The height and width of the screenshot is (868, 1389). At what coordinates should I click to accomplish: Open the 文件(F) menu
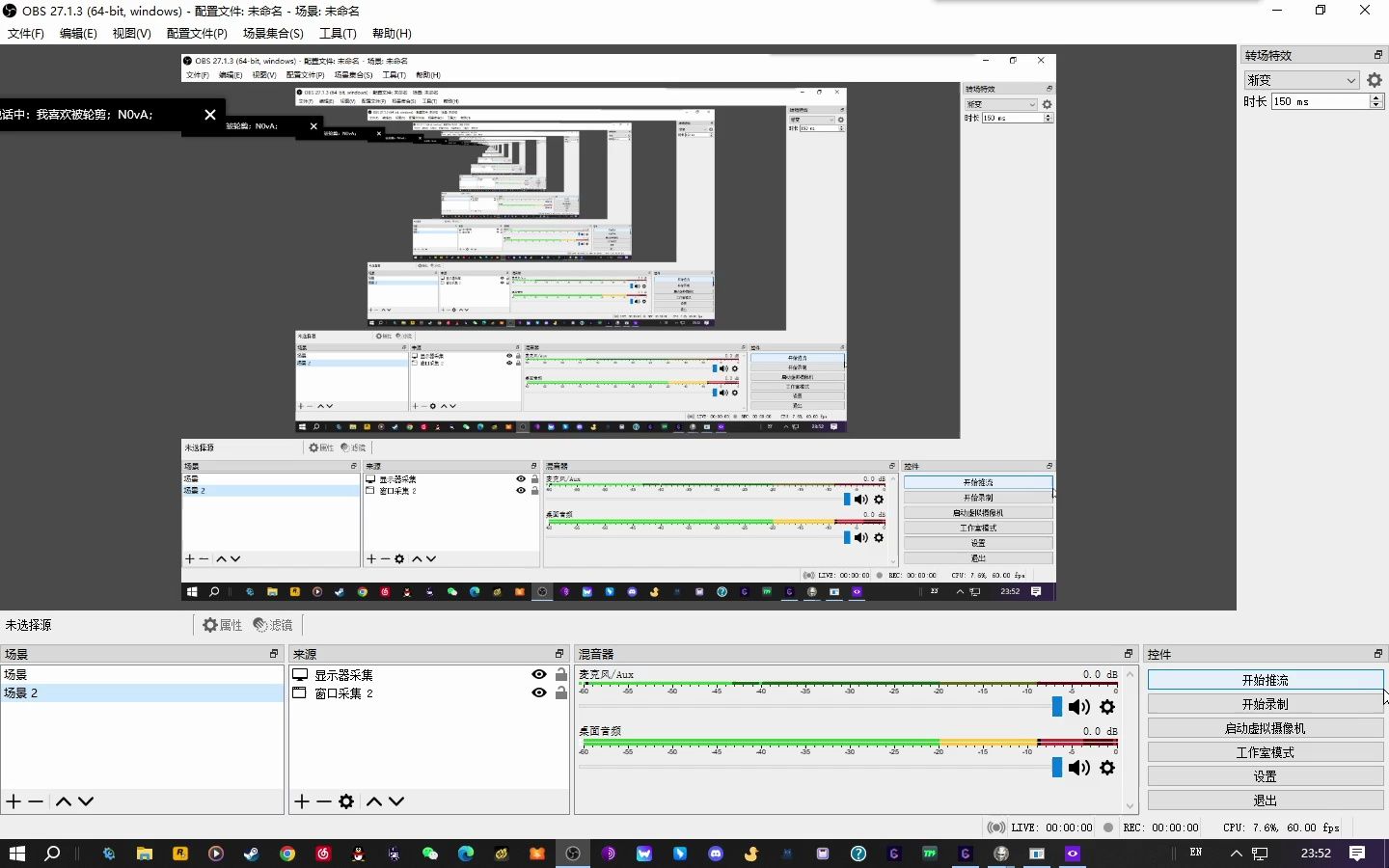26,34
